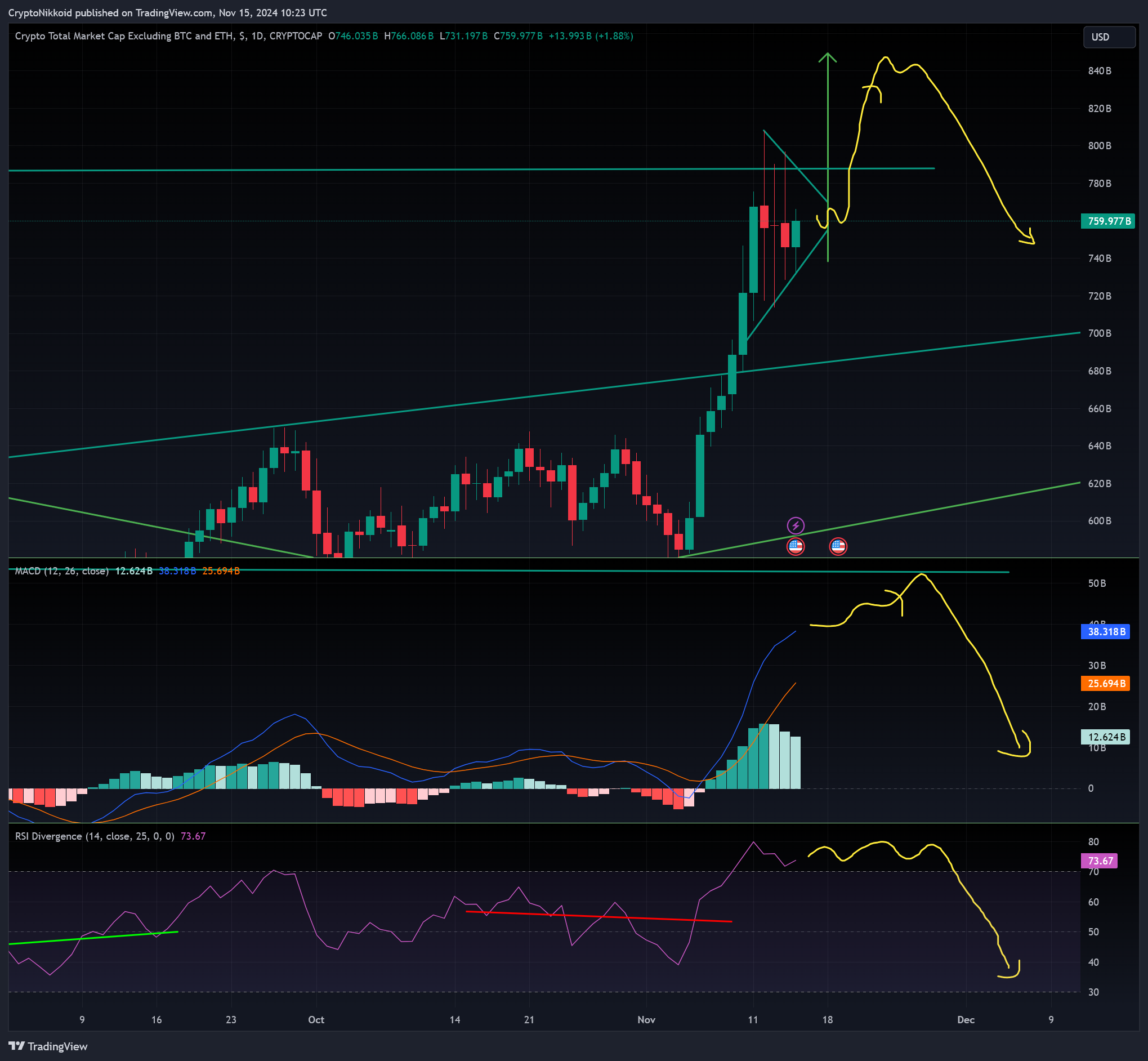Click the TradingView logo at bottom
The height and width of the screenshot is (1061, 1148).
pyautogui.click(x=48, y=1046)
